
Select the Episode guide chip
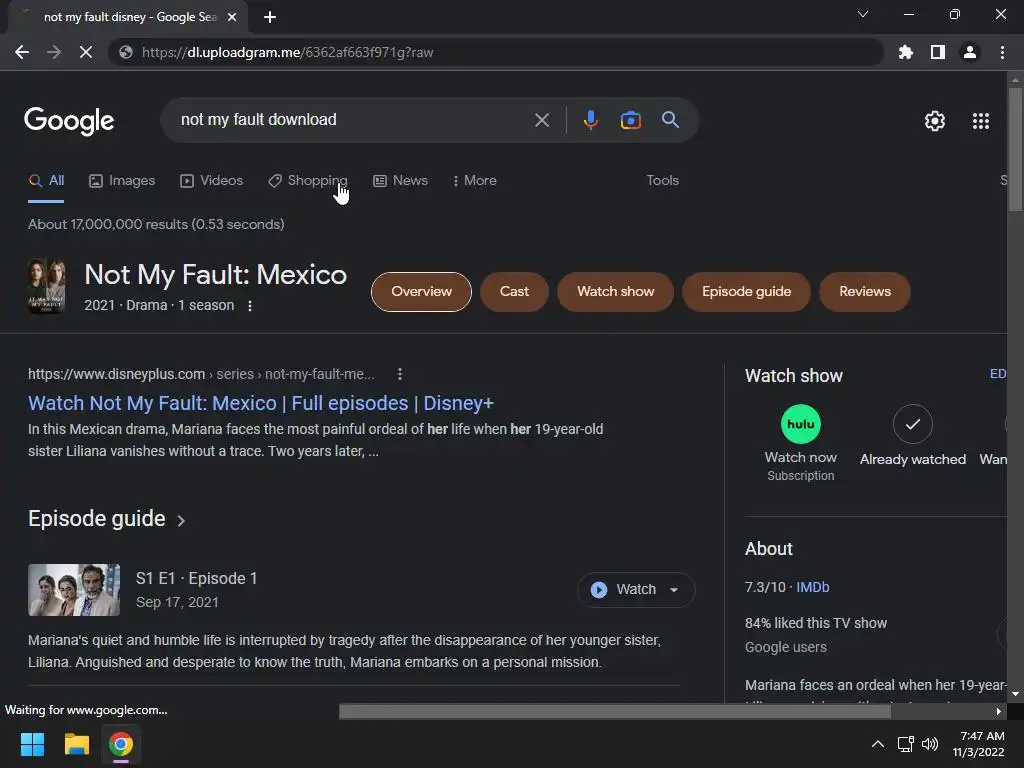click(746, 292)
